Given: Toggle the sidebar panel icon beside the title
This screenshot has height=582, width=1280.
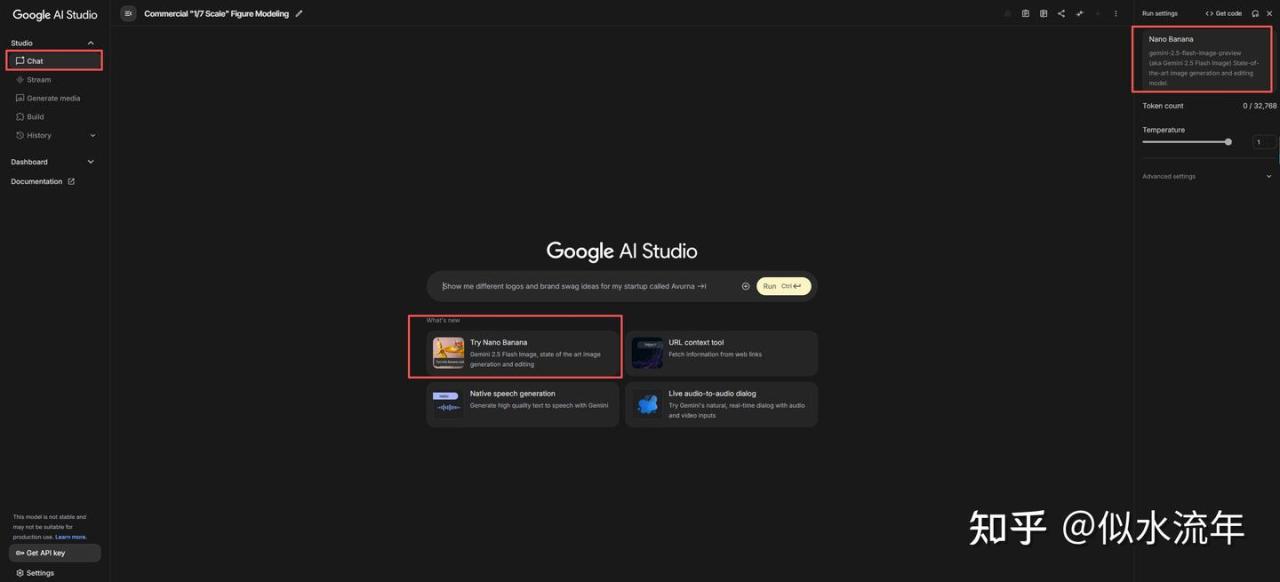Looking at the screenshot, I should [x=128, y=14].
